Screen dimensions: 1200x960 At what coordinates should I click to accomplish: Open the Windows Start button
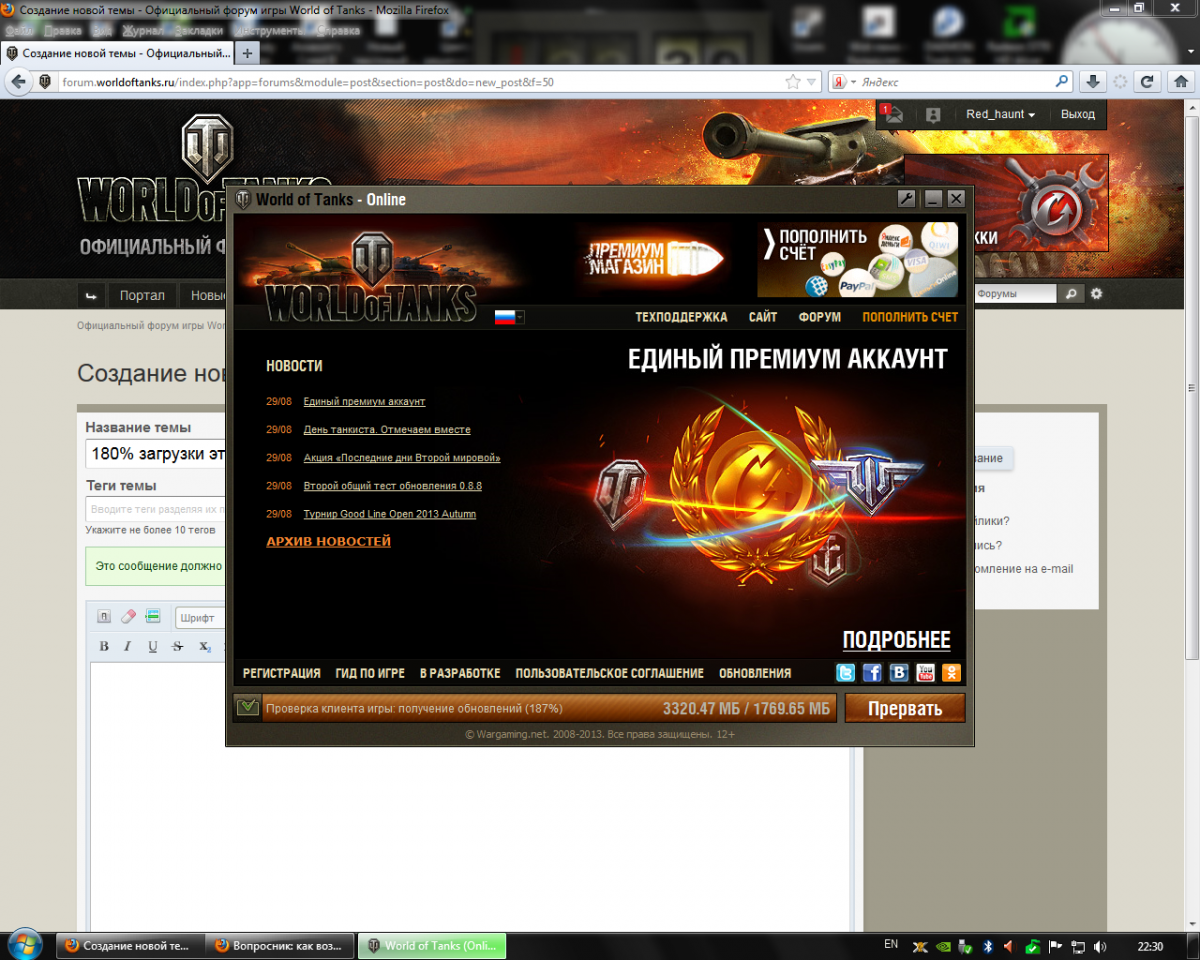(x=23, y=945)
